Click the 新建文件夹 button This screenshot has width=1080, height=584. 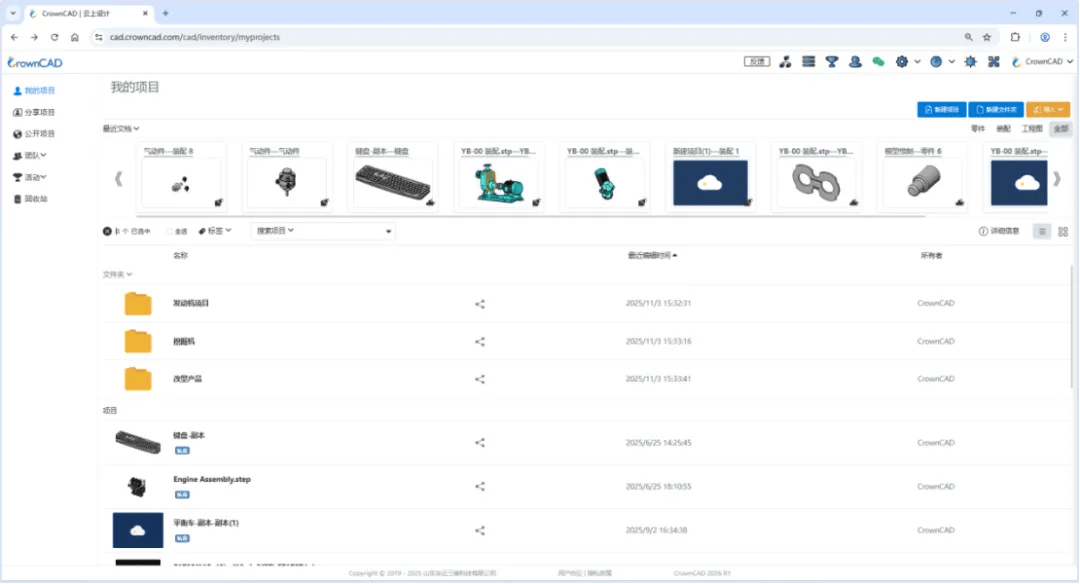pyautogui.click(x=995, y=109)
